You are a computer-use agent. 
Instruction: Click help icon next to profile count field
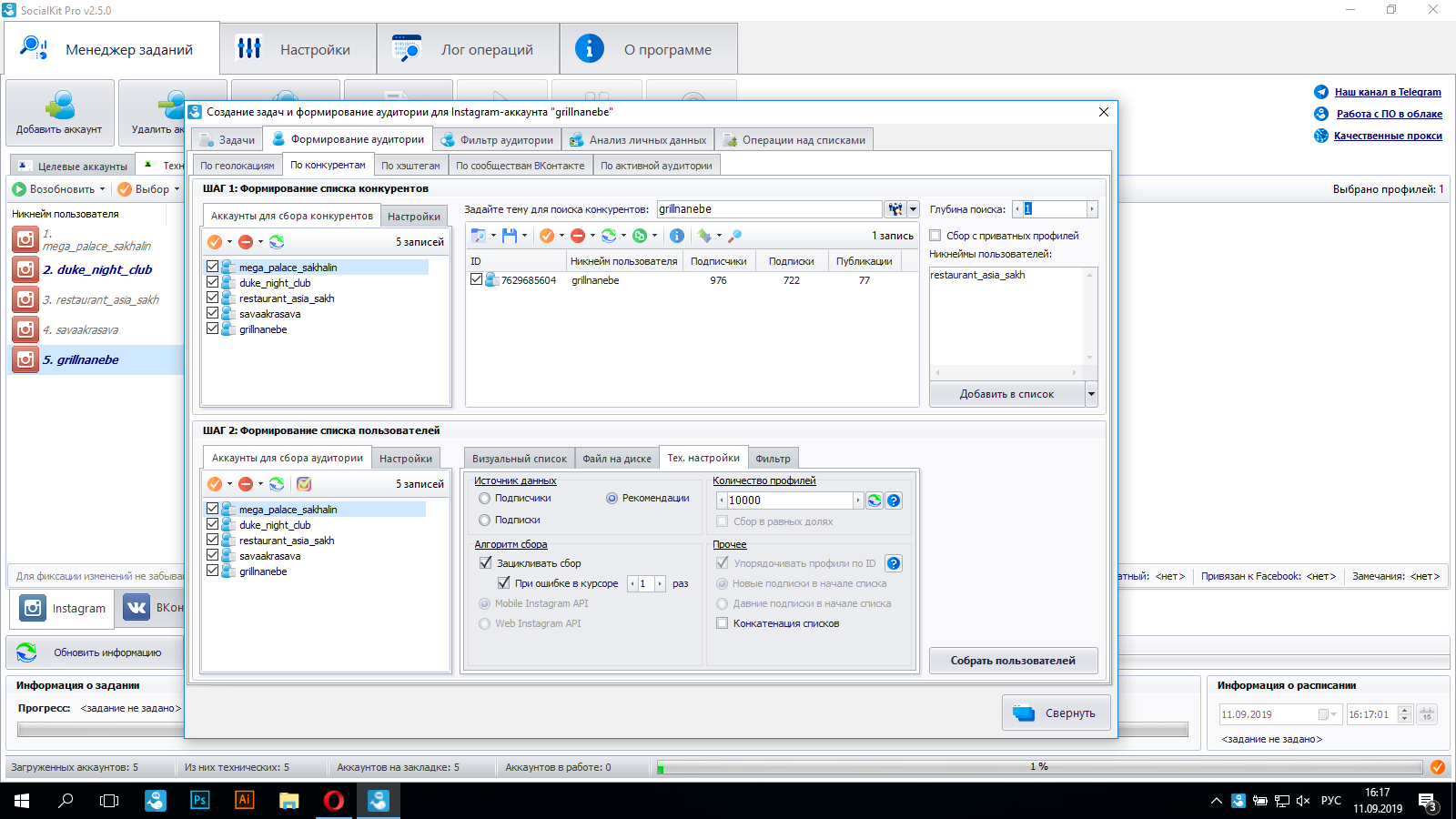pyautogui.click(x=894, y=500)
